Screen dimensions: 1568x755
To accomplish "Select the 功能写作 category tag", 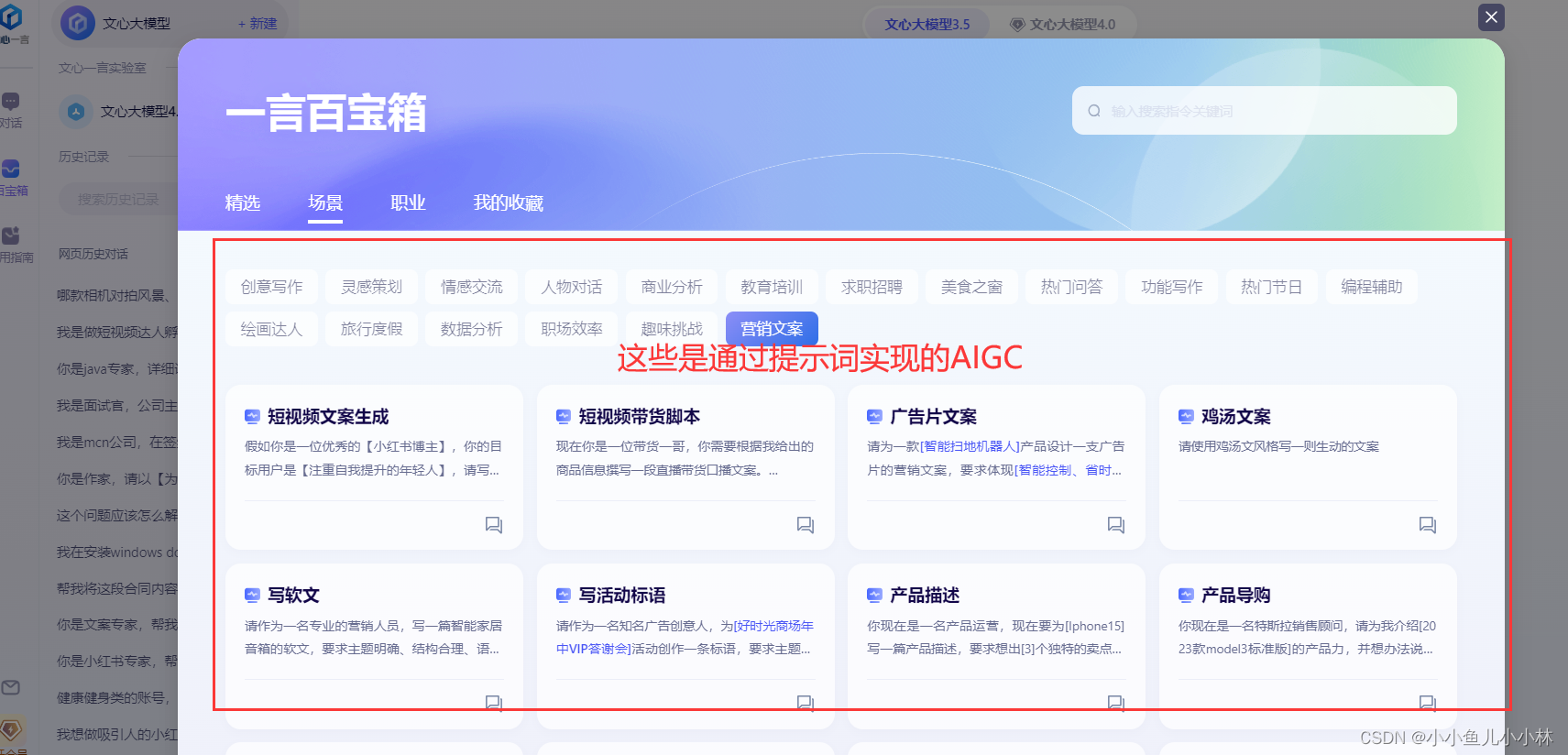I will coord(1172,287).
